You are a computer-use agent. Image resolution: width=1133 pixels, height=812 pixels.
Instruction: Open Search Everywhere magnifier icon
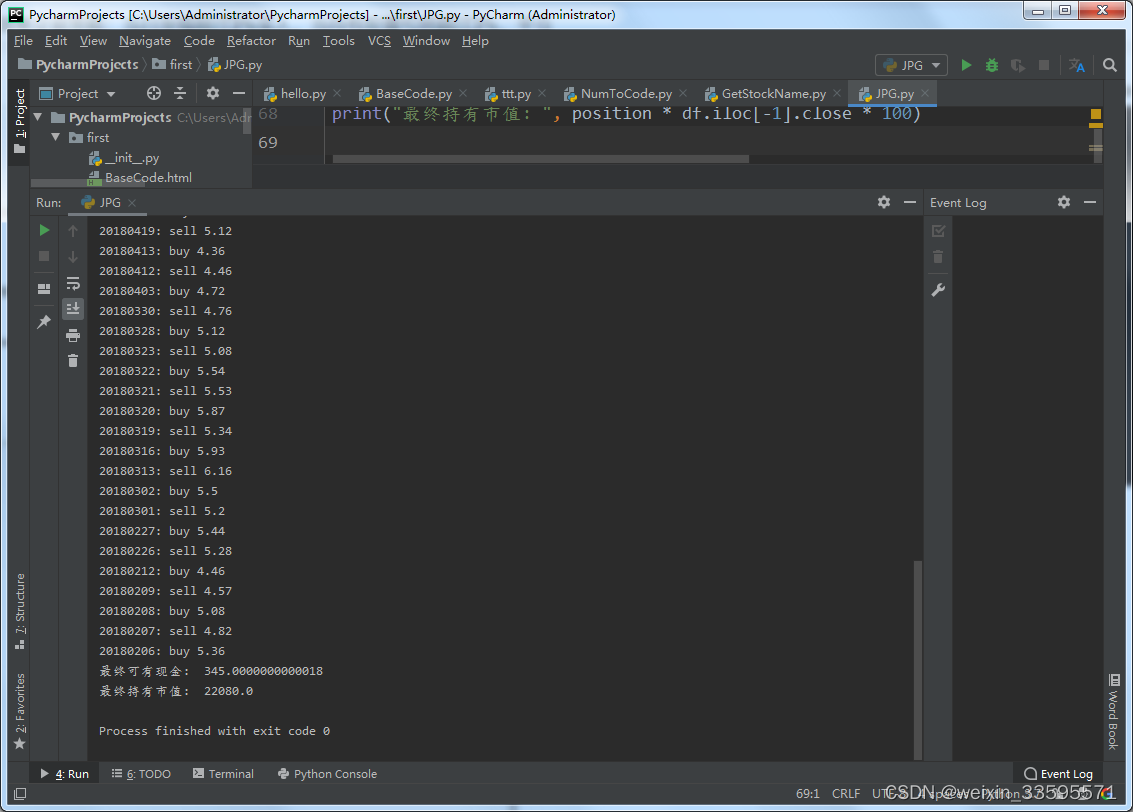tap(1110, 65)
